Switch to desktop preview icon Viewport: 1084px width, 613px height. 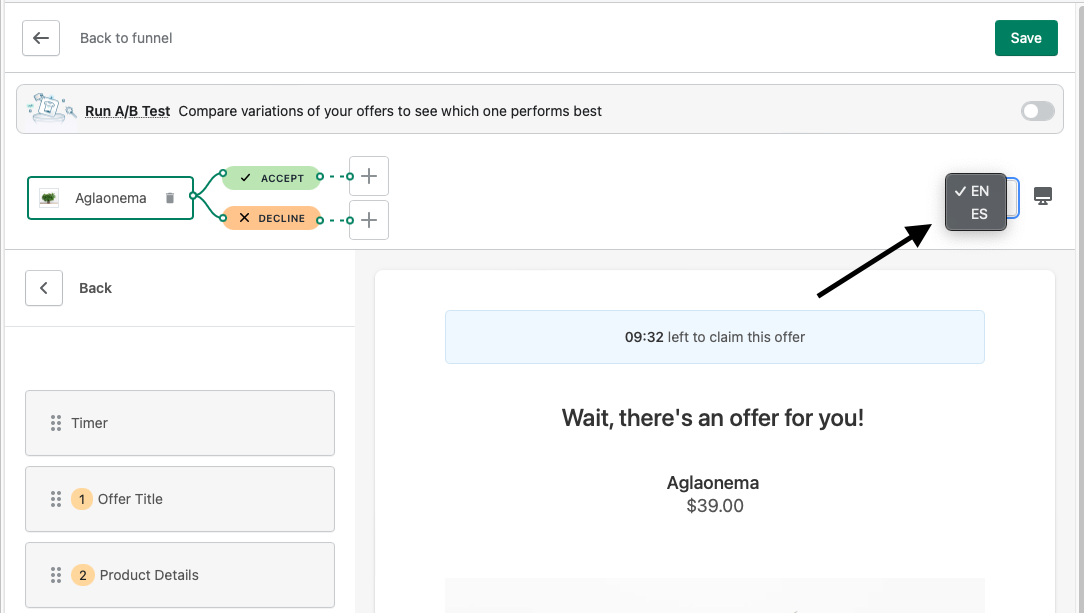click(x=1043, y=196)
